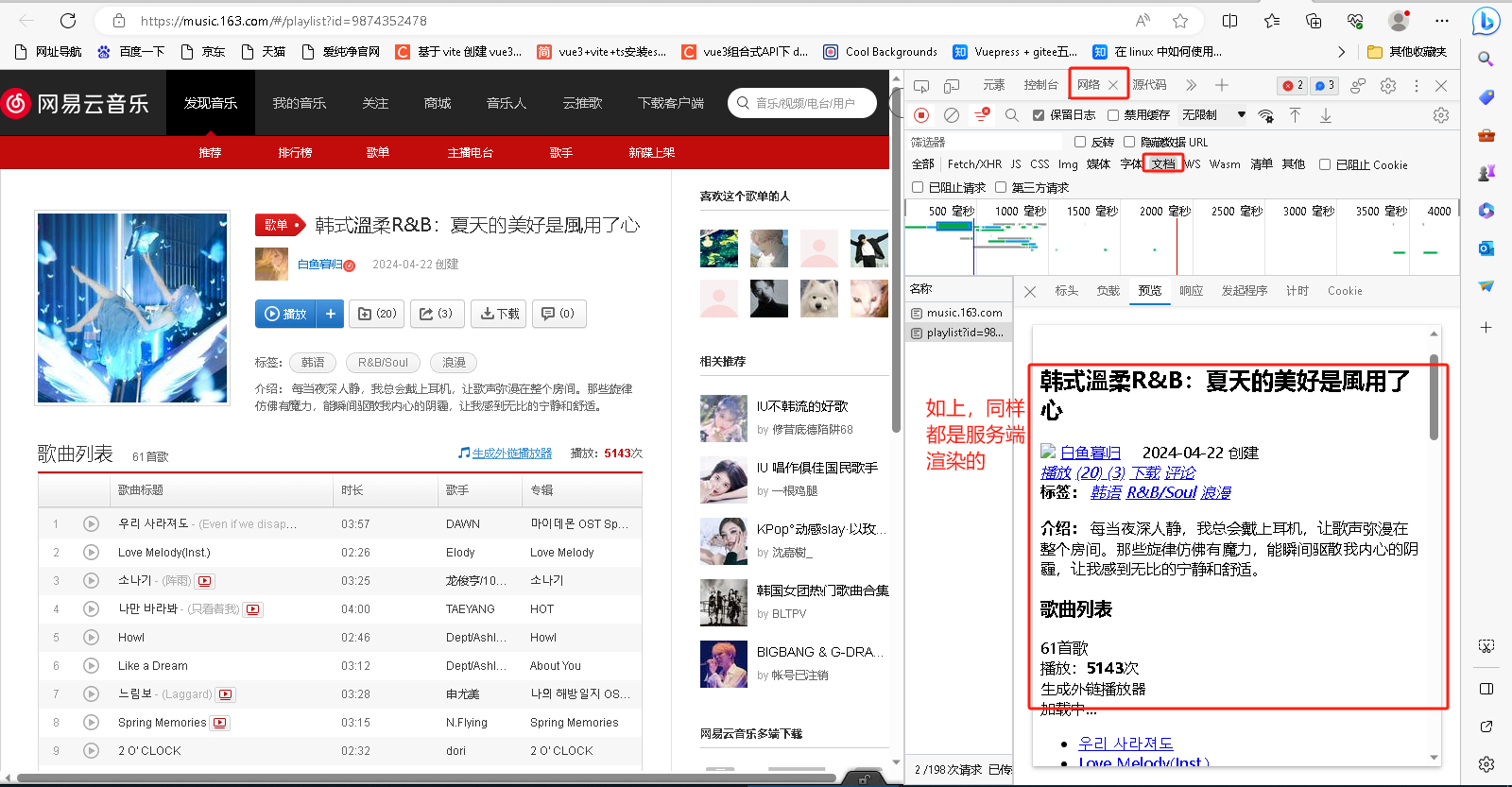This screenshot has height=787, width=1512.
Task: Open 生成外链播放器 link
Action: pyautogui.click(x=511, y=453)
